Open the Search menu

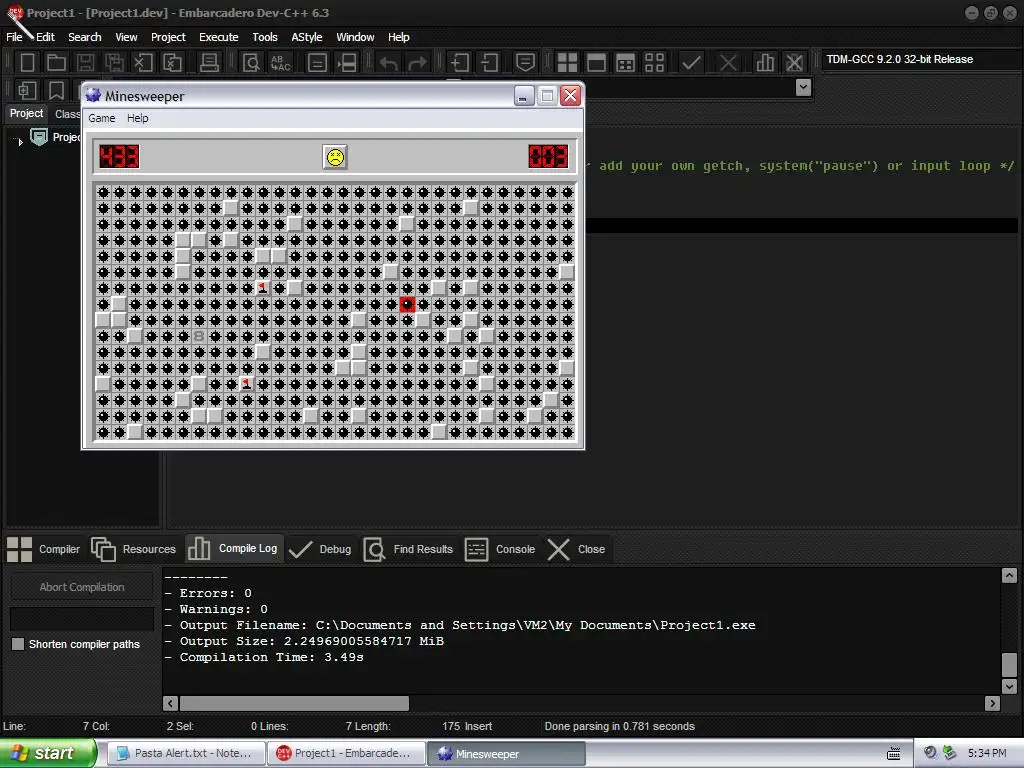tap(85, 37)
